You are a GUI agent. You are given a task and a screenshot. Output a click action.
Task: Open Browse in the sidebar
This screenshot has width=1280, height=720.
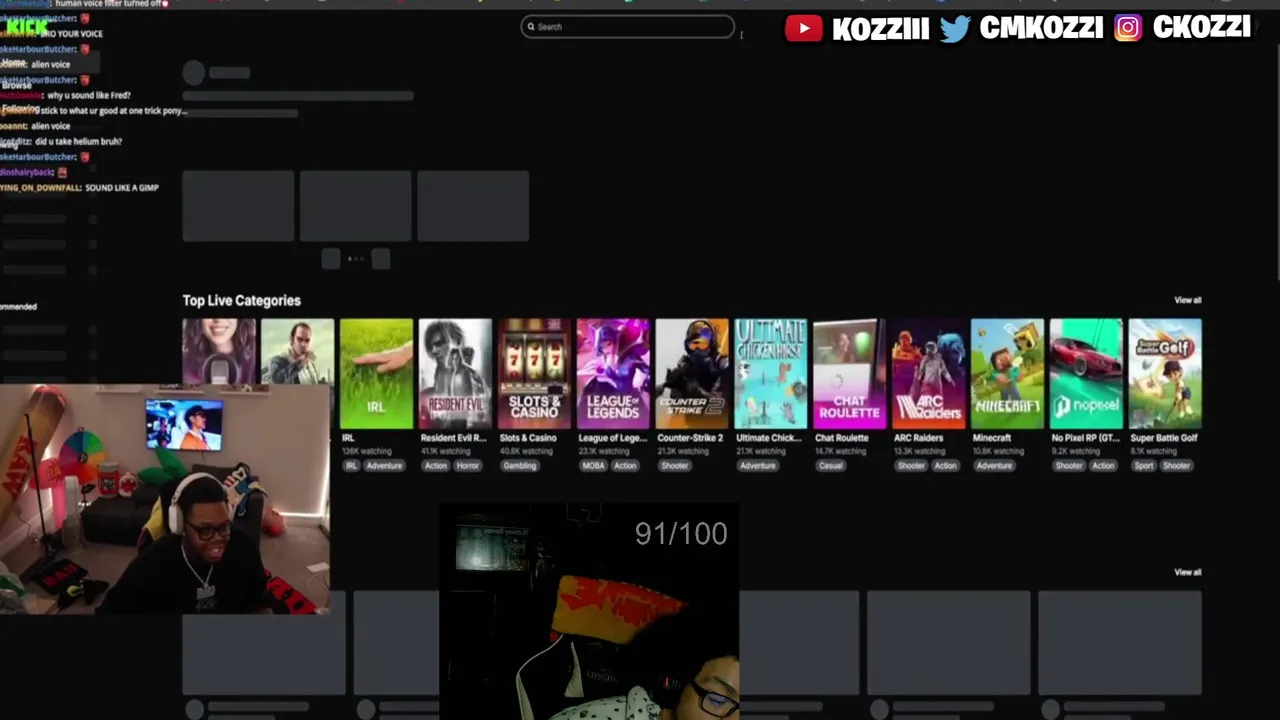coord(17,85)
